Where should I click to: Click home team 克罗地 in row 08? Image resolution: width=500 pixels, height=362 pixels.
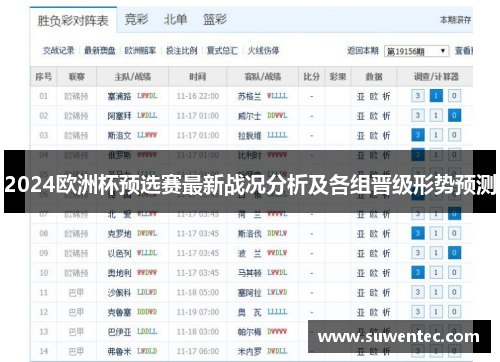click(119, 234)
